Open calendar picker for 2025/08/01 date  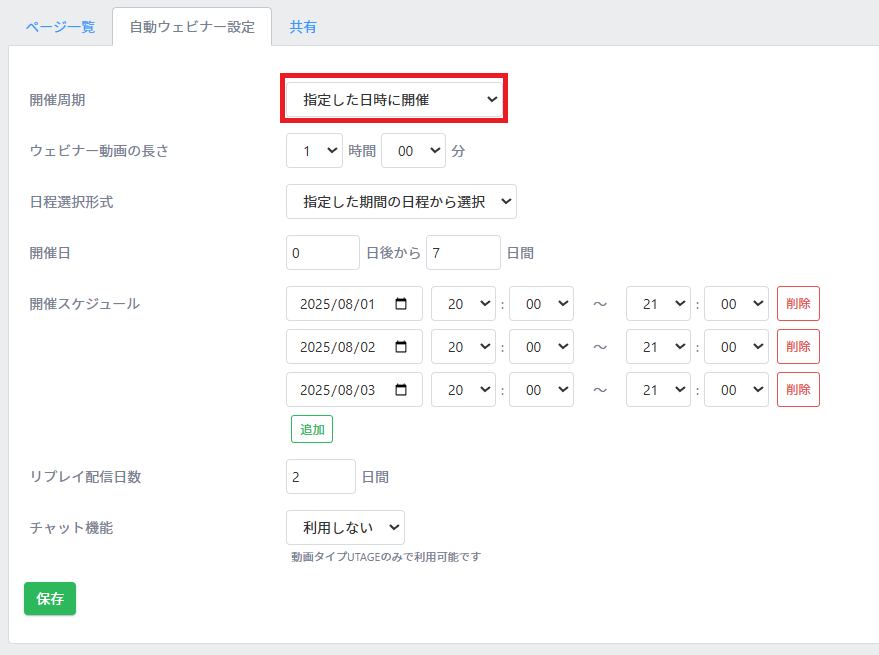pos(401,303)
